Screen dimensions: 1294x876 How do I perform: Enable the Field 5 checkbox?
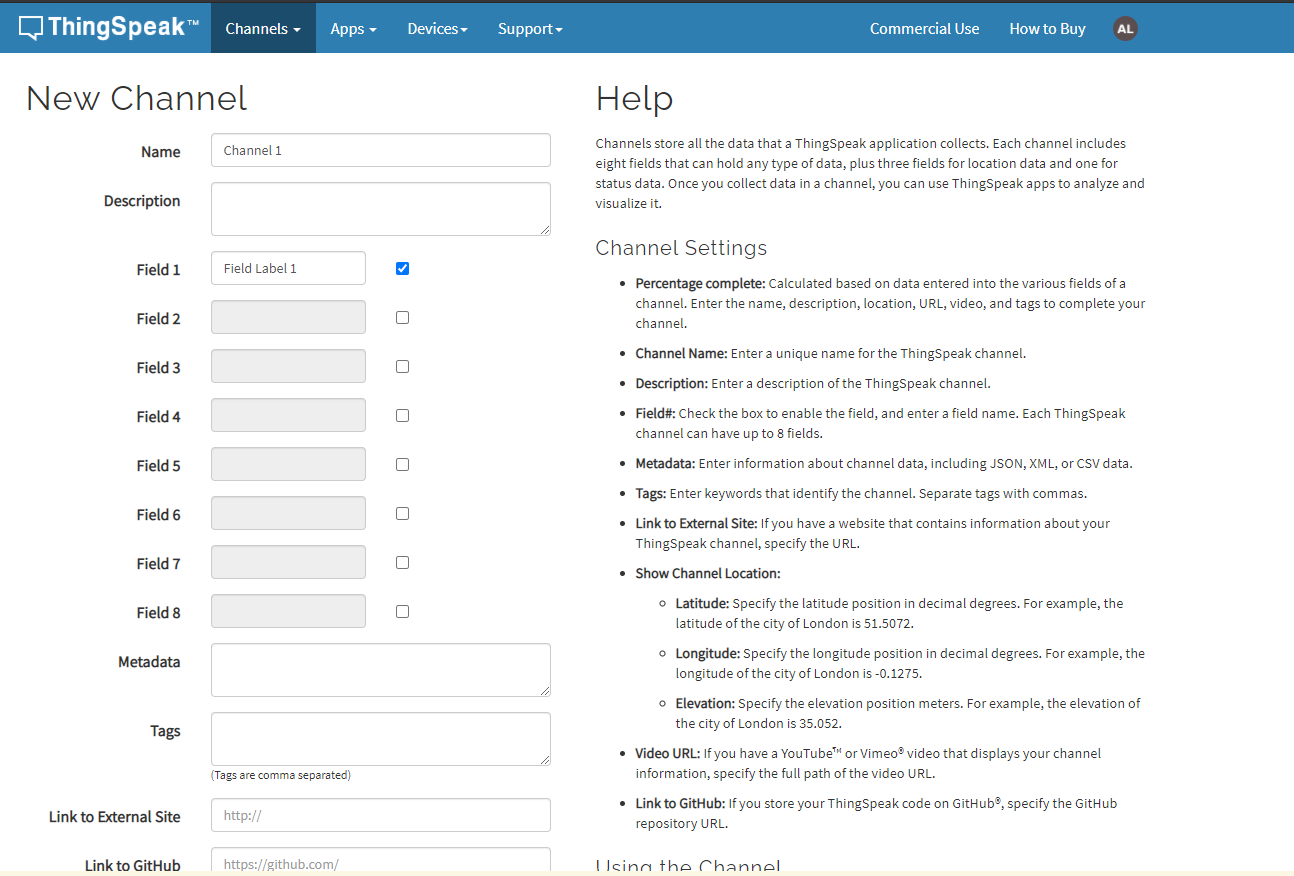pyautogui.click(x=402, y=464)
